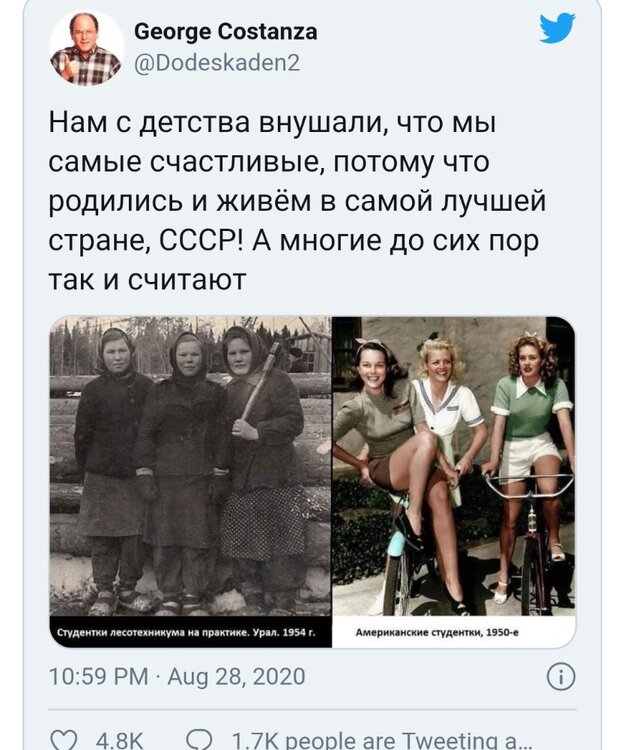Open the Aug 28, 2020 date link
The image size is (624, 750).
236,677
